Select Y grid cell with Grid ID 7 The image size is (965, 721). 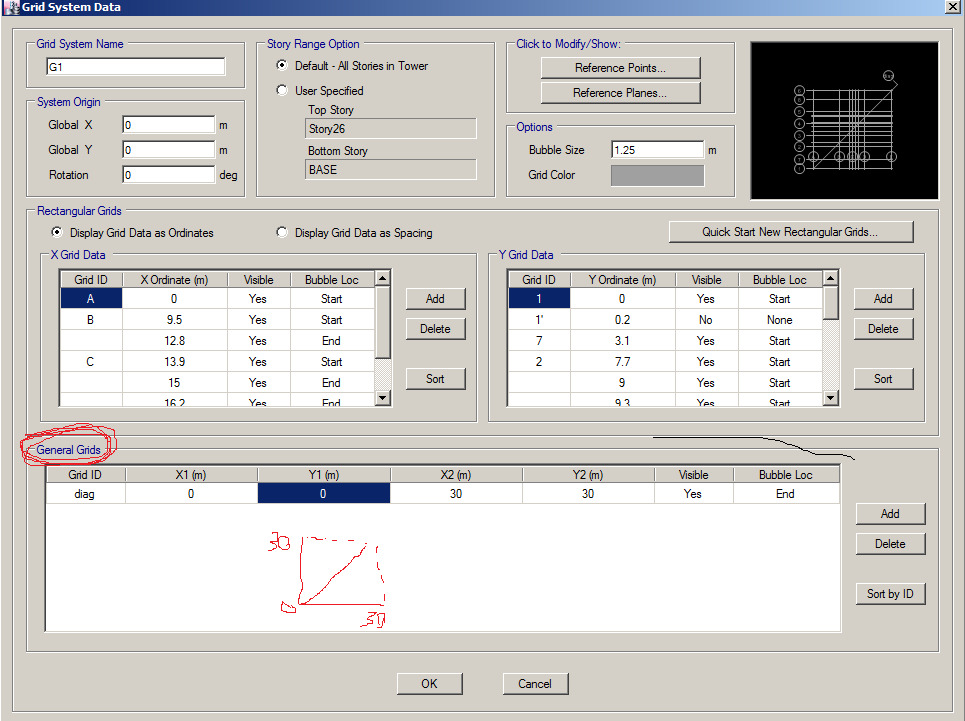pos(539,341)
